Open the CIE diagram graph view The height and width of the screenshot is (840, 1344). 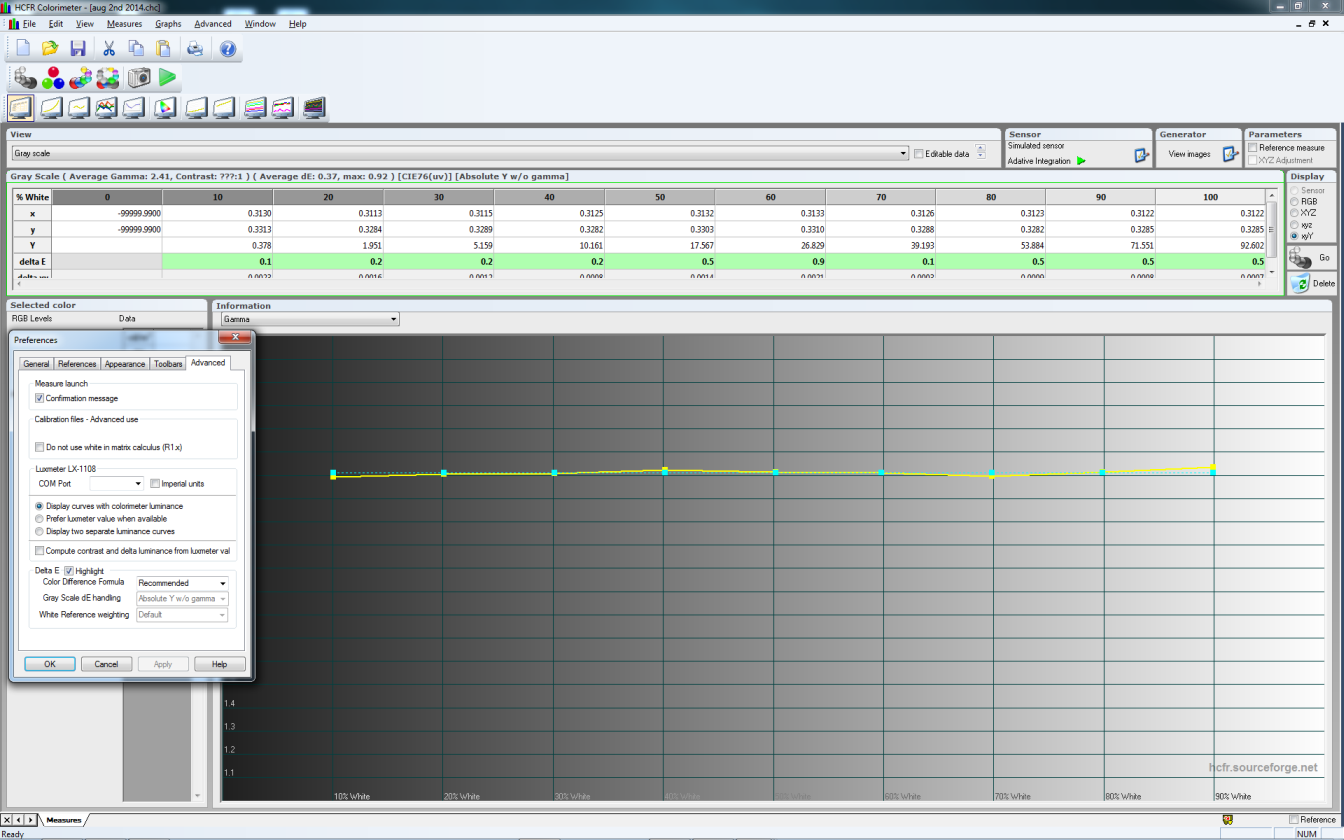165,107
